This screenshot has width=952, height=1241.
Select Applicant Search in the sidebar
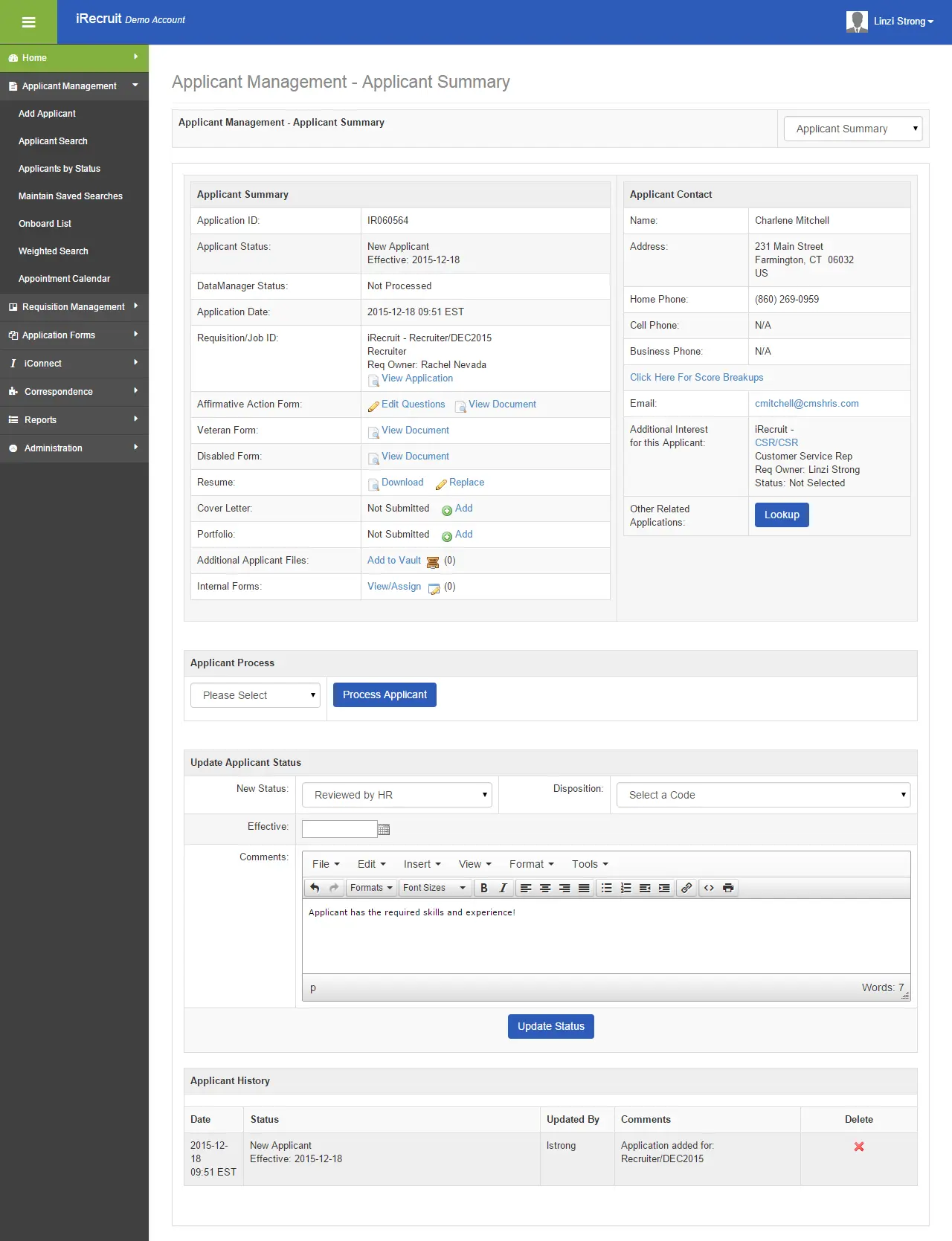(53, 141)
